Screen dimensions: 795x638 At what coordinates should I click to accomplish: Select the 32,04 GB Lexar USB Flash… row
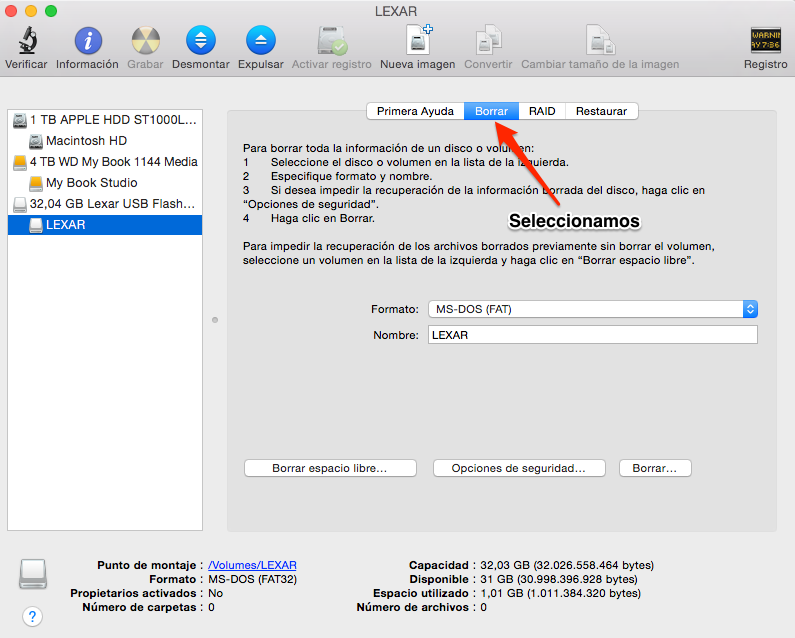(x=105, y=204)
